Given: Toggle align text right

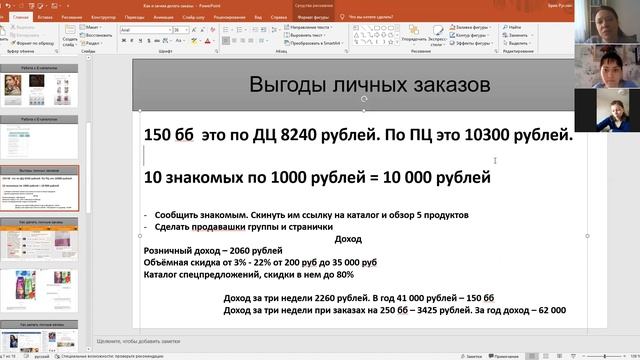Looking at the screenshot, I should [x=242, y=40].
